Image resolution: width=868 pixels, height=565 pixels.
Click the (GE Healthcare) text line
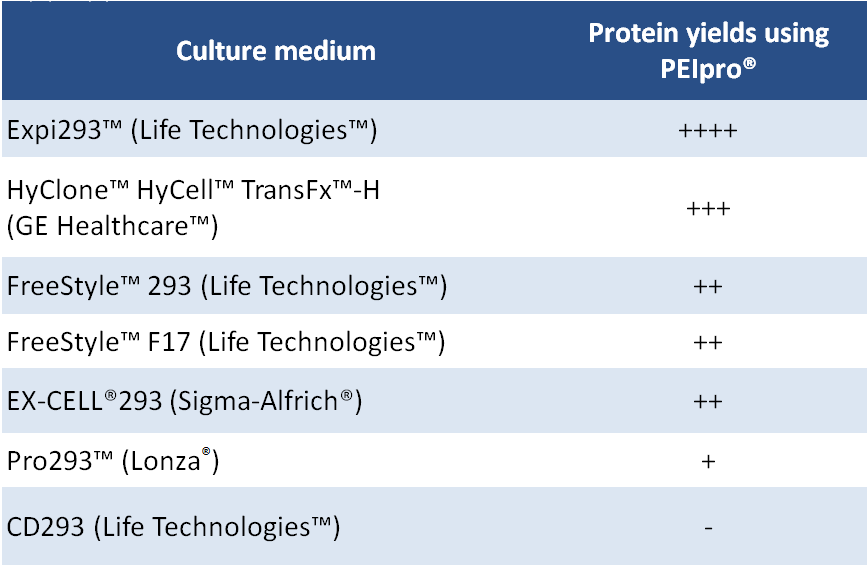112,225
